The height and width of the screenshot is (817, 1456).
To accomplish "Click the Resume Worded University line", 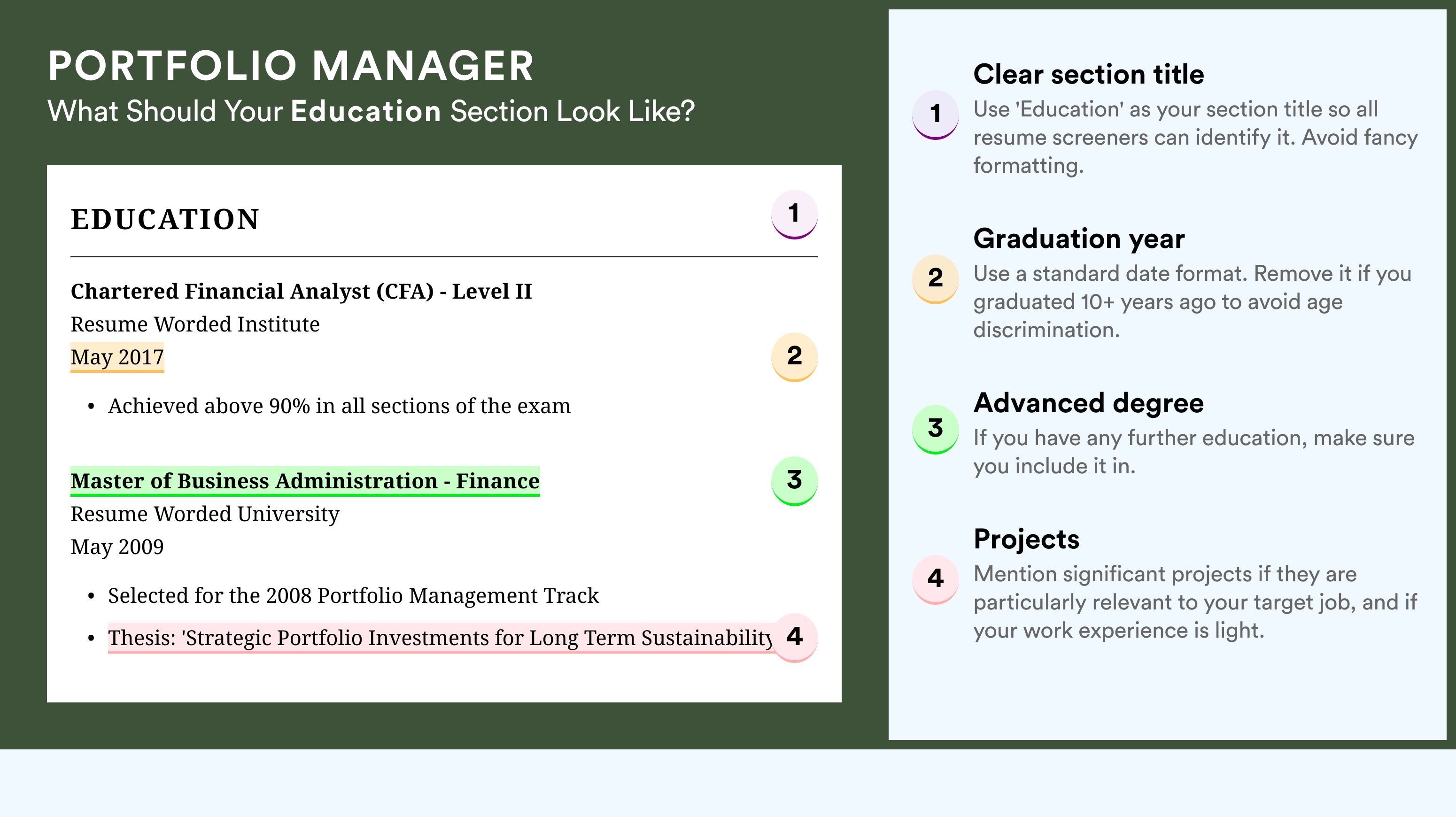I will pos(205,514).
